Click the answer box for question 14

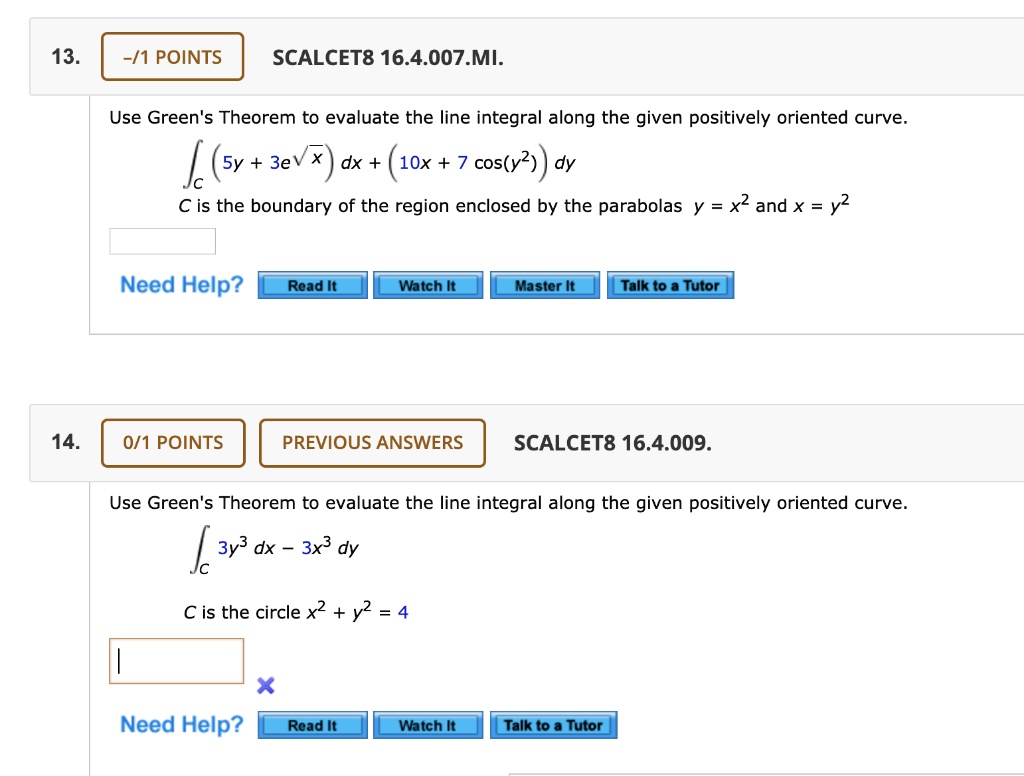coord(176,660)
